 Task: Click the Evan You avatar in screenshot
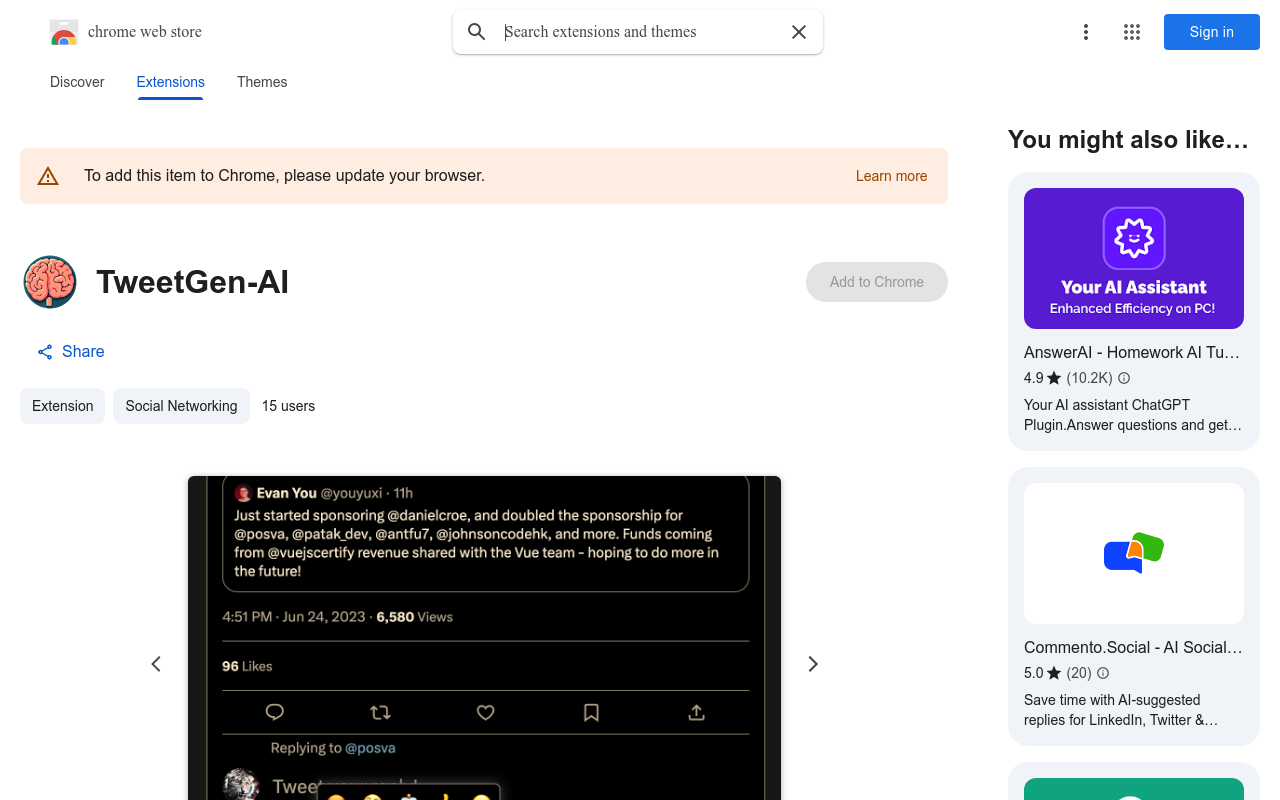coord(243,493)
